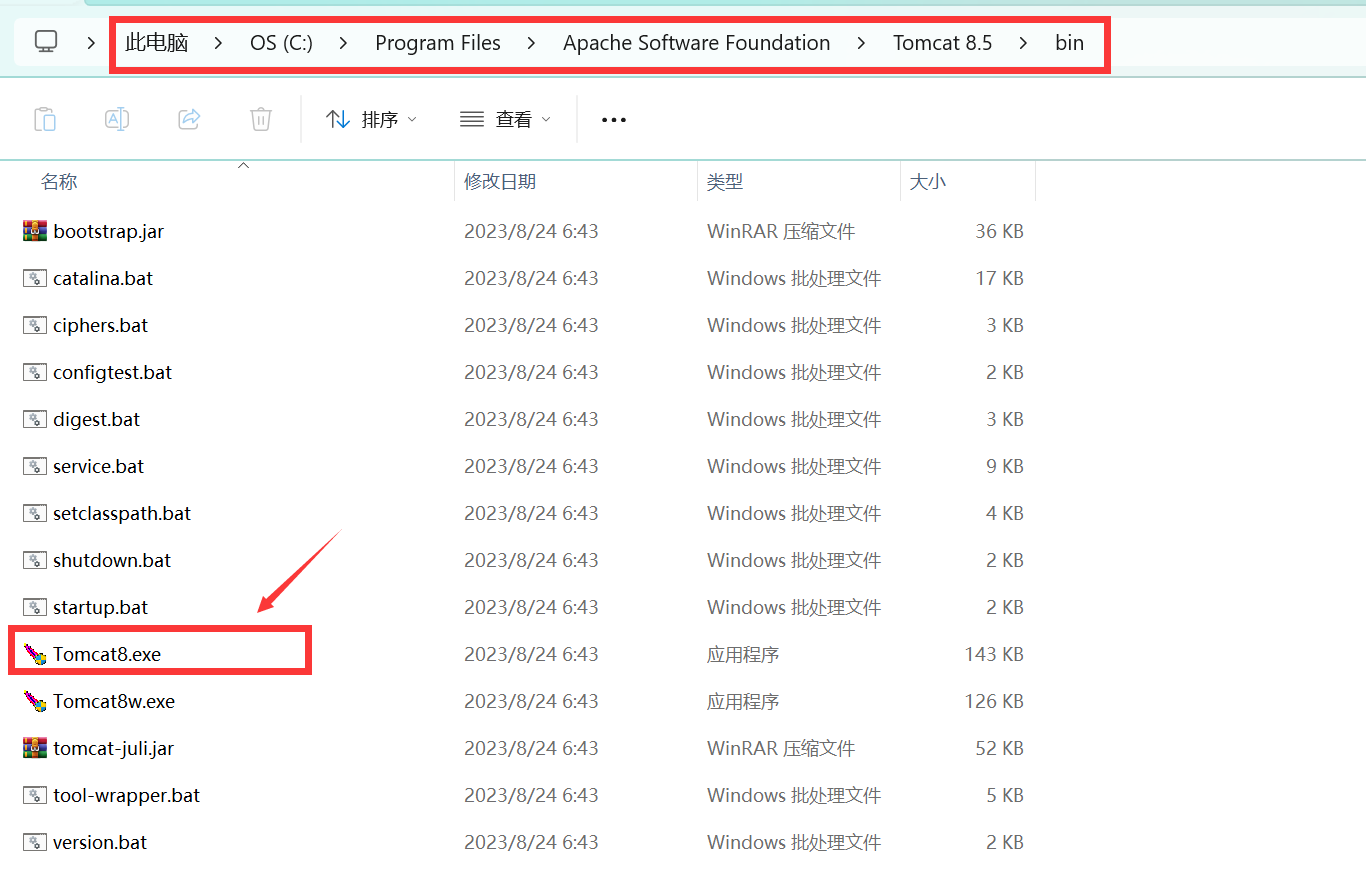
Task: Click the Tomcat8w.exe feather icon
Action: coord(35,701)
